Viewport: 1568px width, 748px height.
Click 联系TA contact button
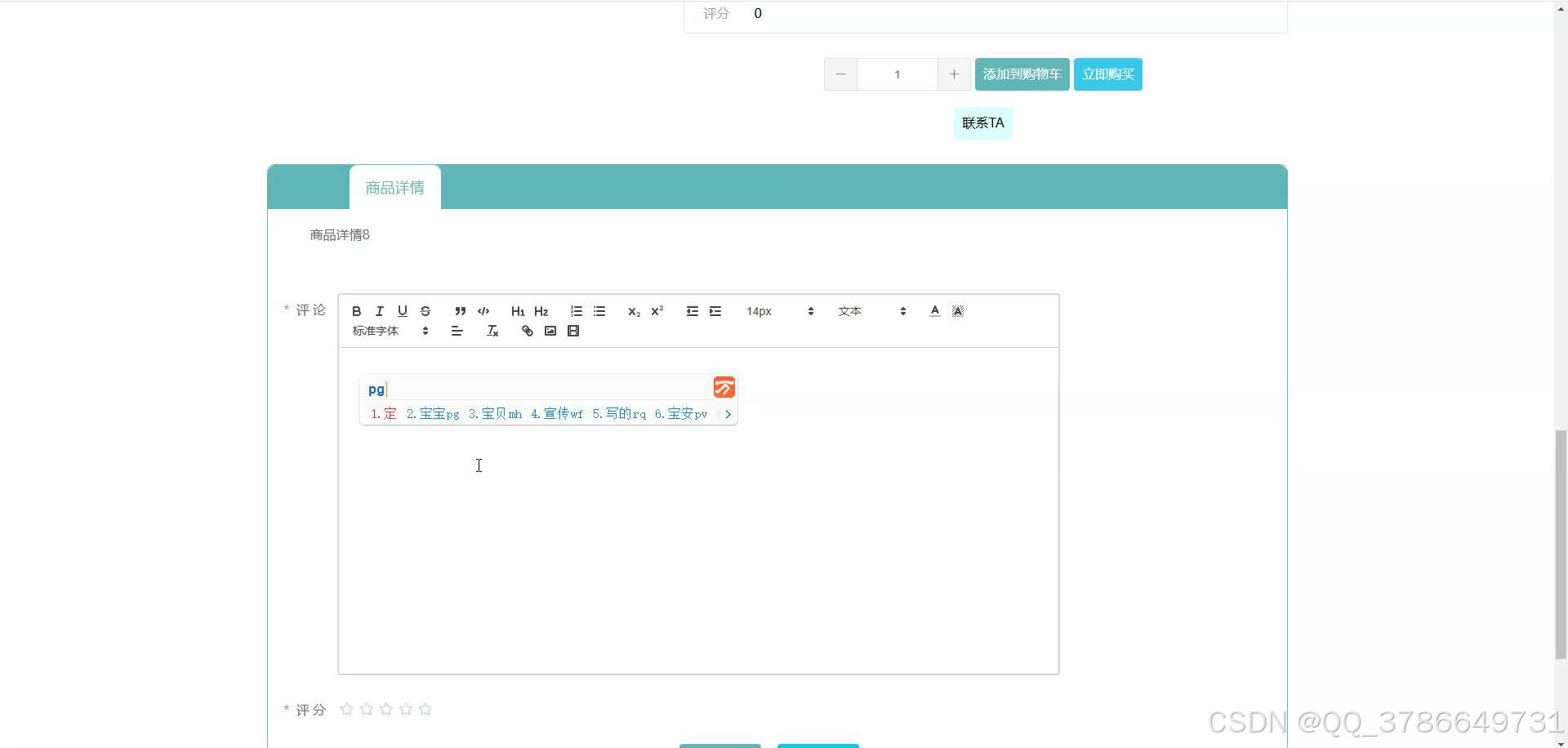[x=982, y=123]
